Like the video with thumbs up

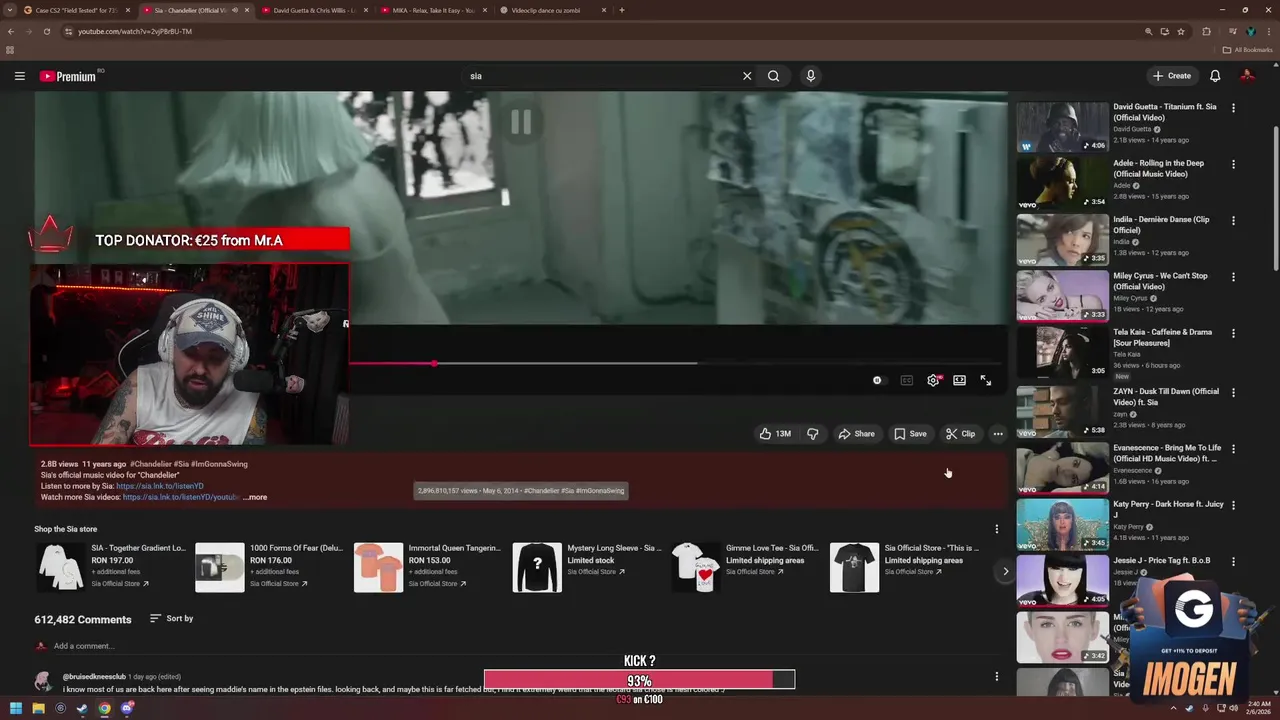tap(775, 434)
